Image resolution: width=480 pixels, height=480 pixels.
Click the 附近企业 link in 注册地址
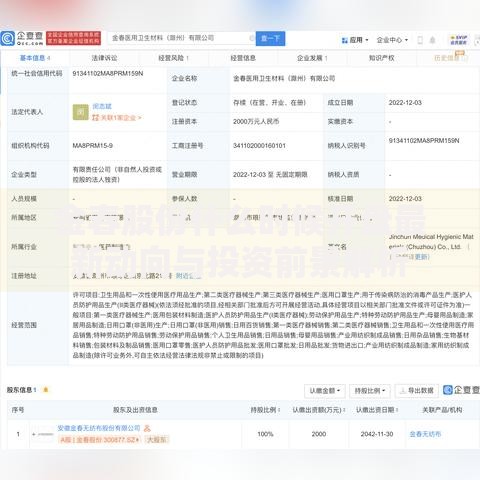pos(188,276)
